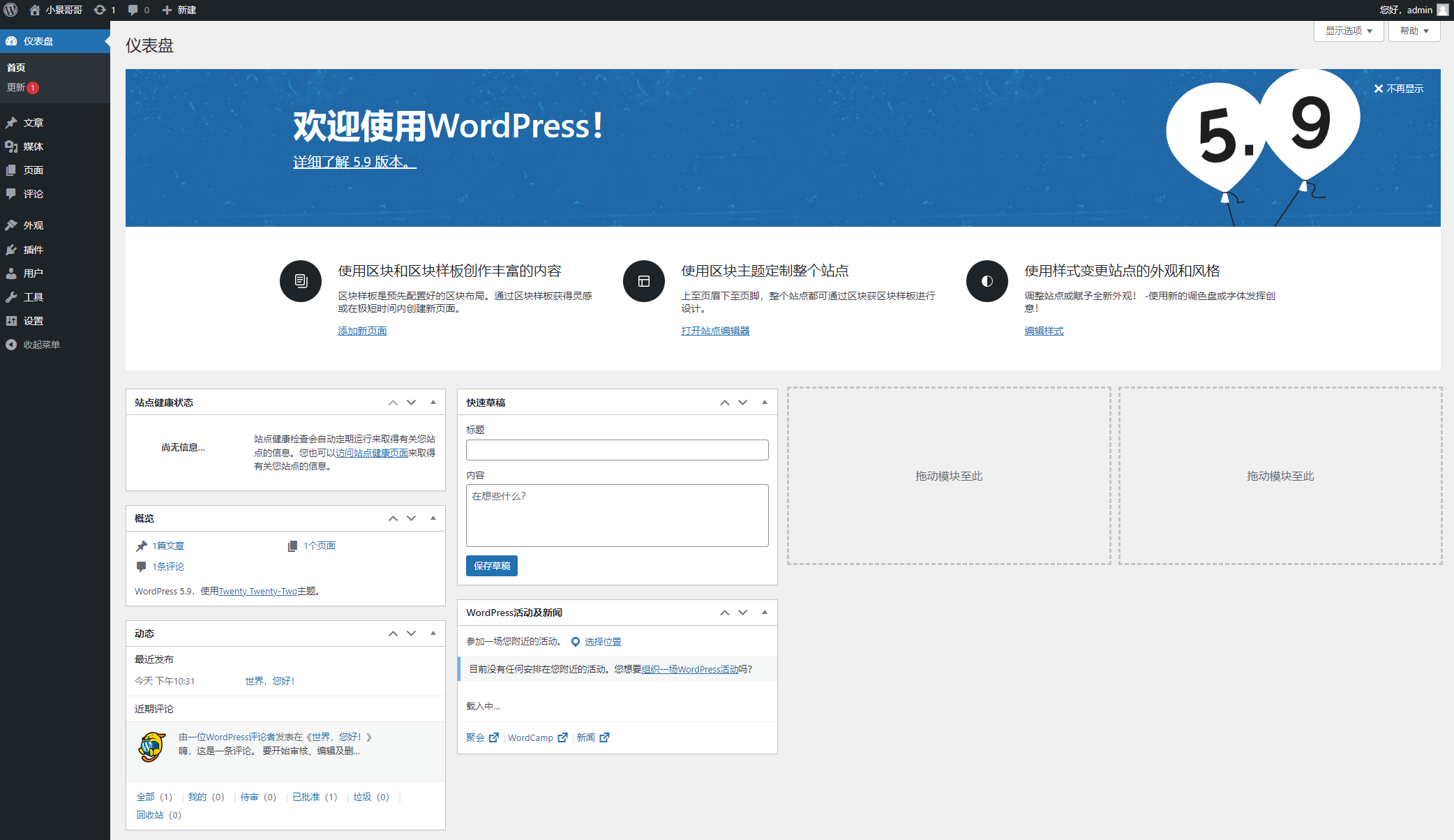Open the Twenty Twenty-Two theme link
The width and height of the screenshot is (1454, 840).
[x=258, y=591]
